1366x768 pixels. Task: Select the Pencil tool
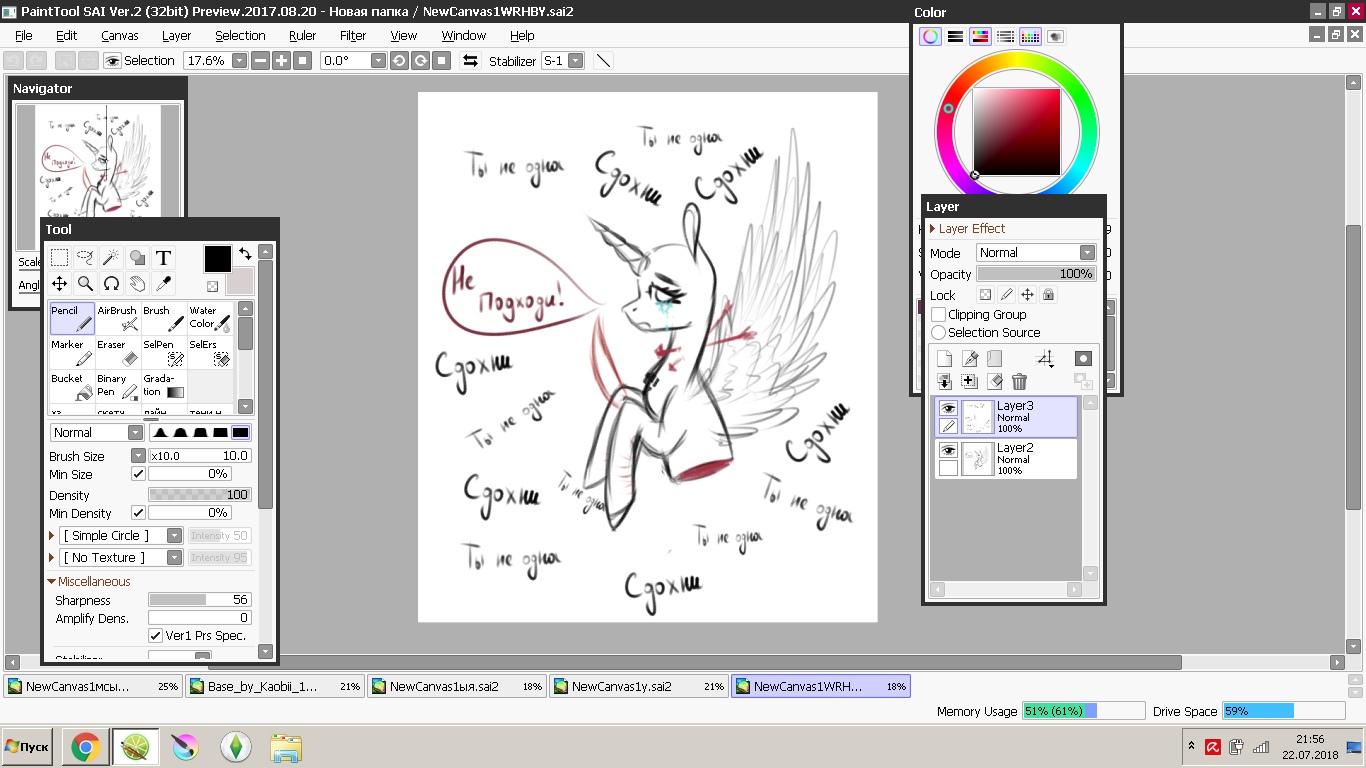[x=72, y=318]
